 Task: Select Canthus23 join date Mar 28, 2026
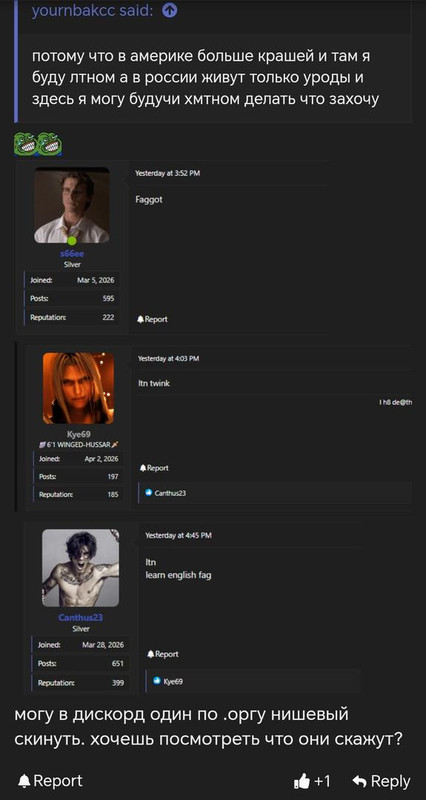pyautogui.click(x=103, y=645)
